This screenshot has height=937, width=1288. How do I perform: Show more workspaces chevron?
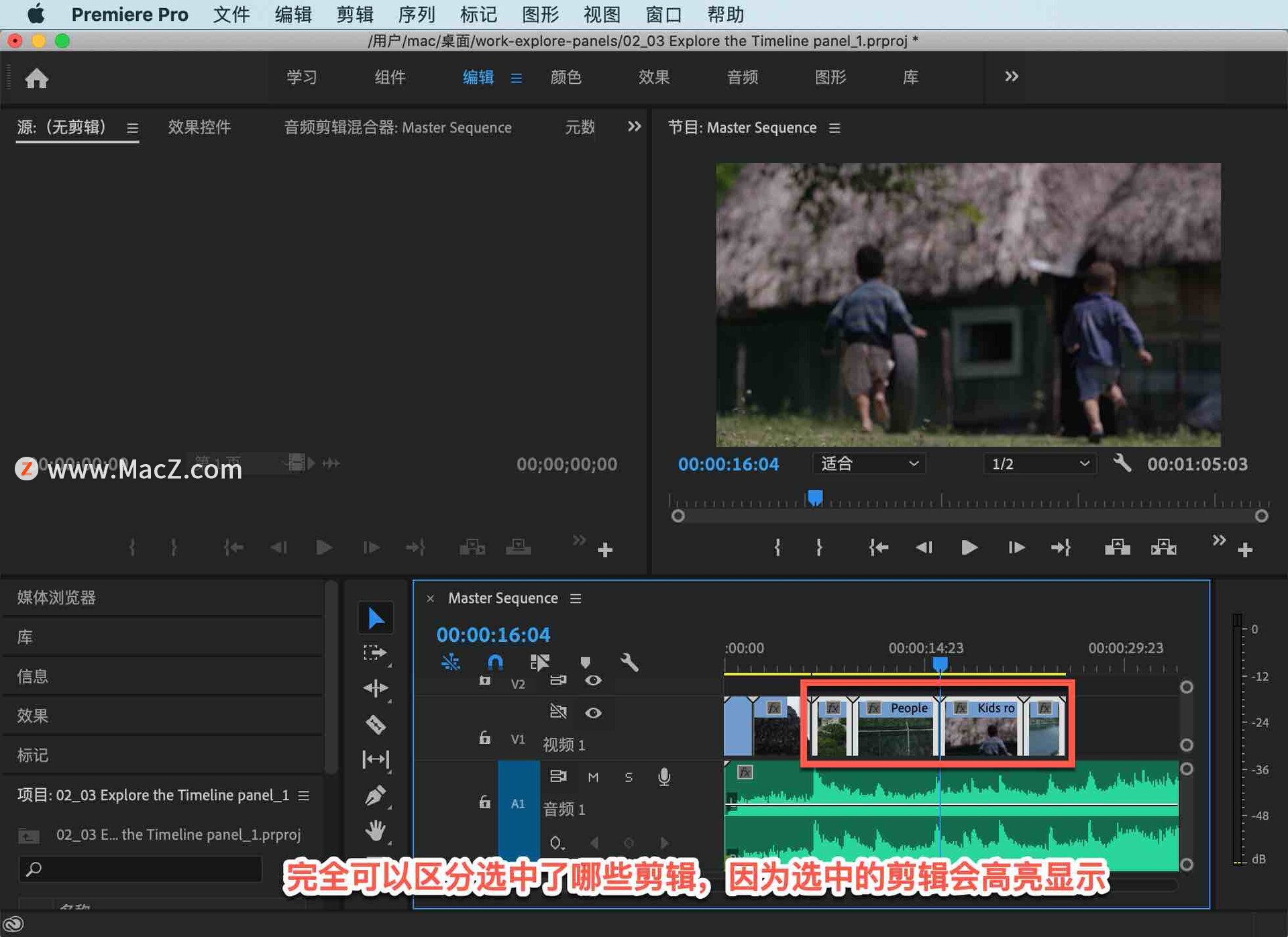(1012, 77)
